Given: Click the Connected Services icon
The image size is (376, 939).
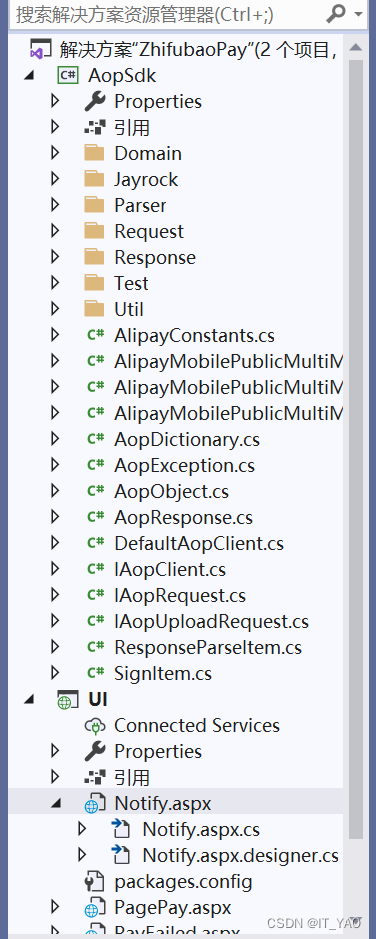Looking at the screenshot, I should pos(95,726).
